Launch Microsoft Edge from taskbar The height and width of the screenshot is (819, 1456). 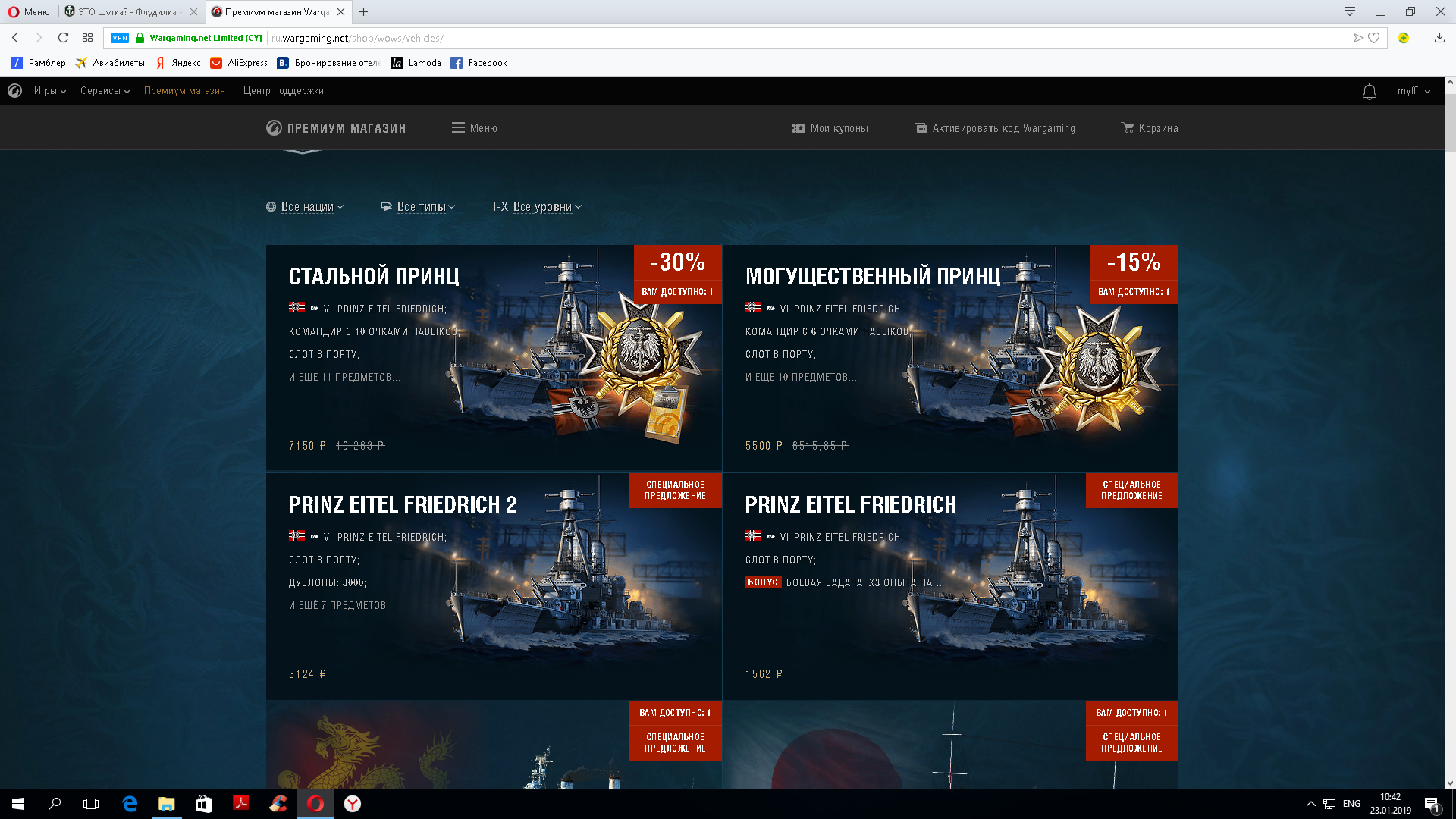pyautogui.click(x=130, y=804)
